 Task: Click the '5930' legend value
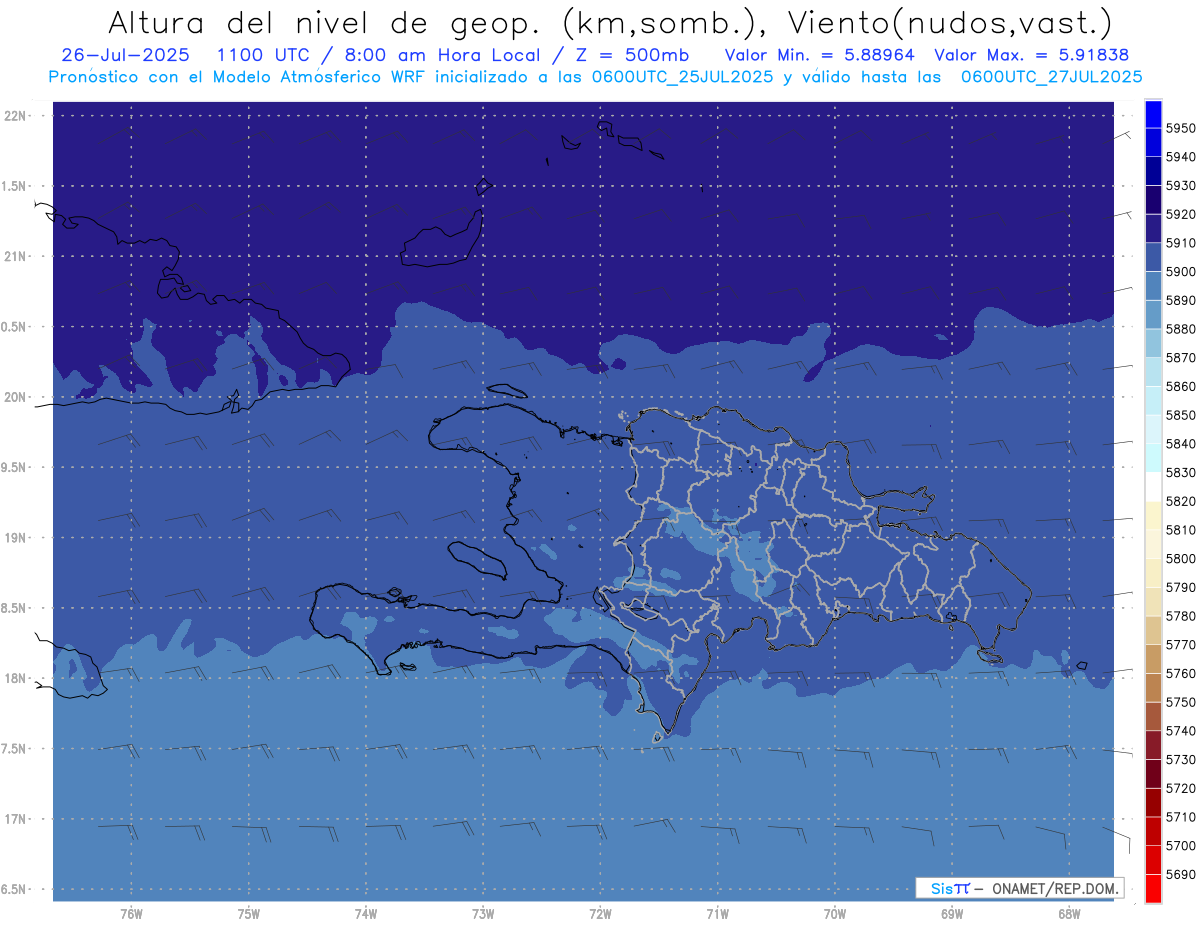tap(1181, 186)
